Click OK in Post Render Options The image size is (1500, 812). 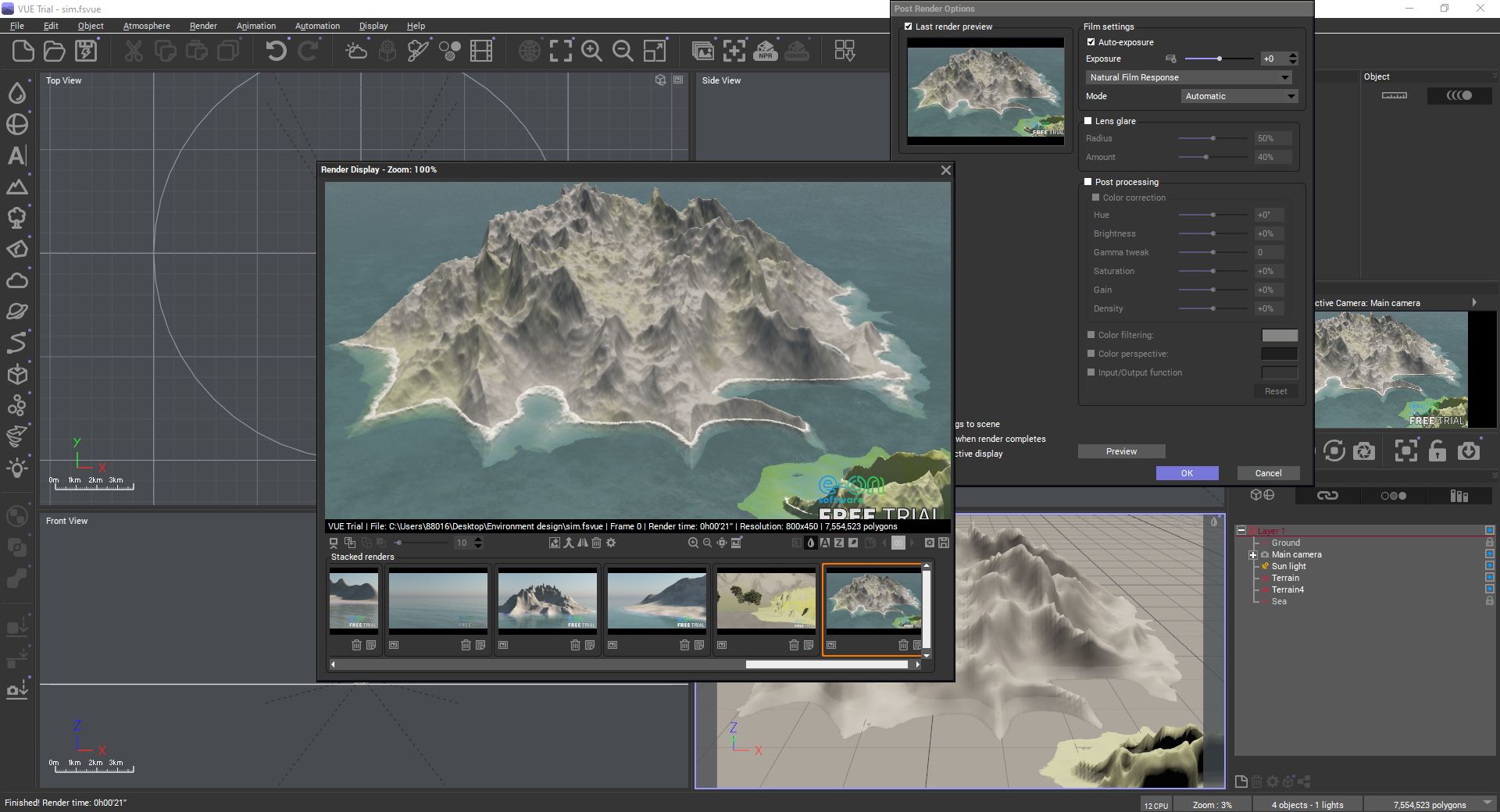[1187, 473]
